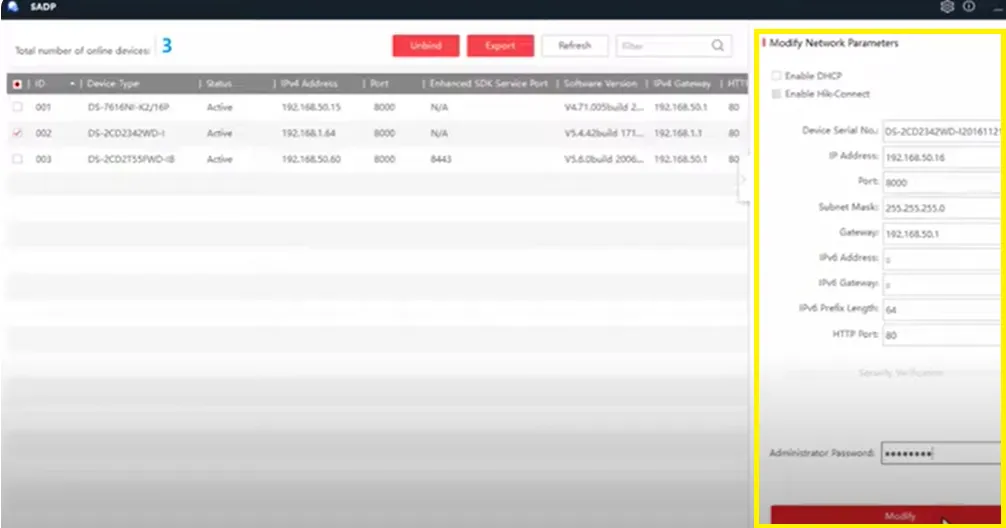This screenshot has width=1006, height=528.
Task: Click the 8443 SDK port cell
Action: pos(441,158)
